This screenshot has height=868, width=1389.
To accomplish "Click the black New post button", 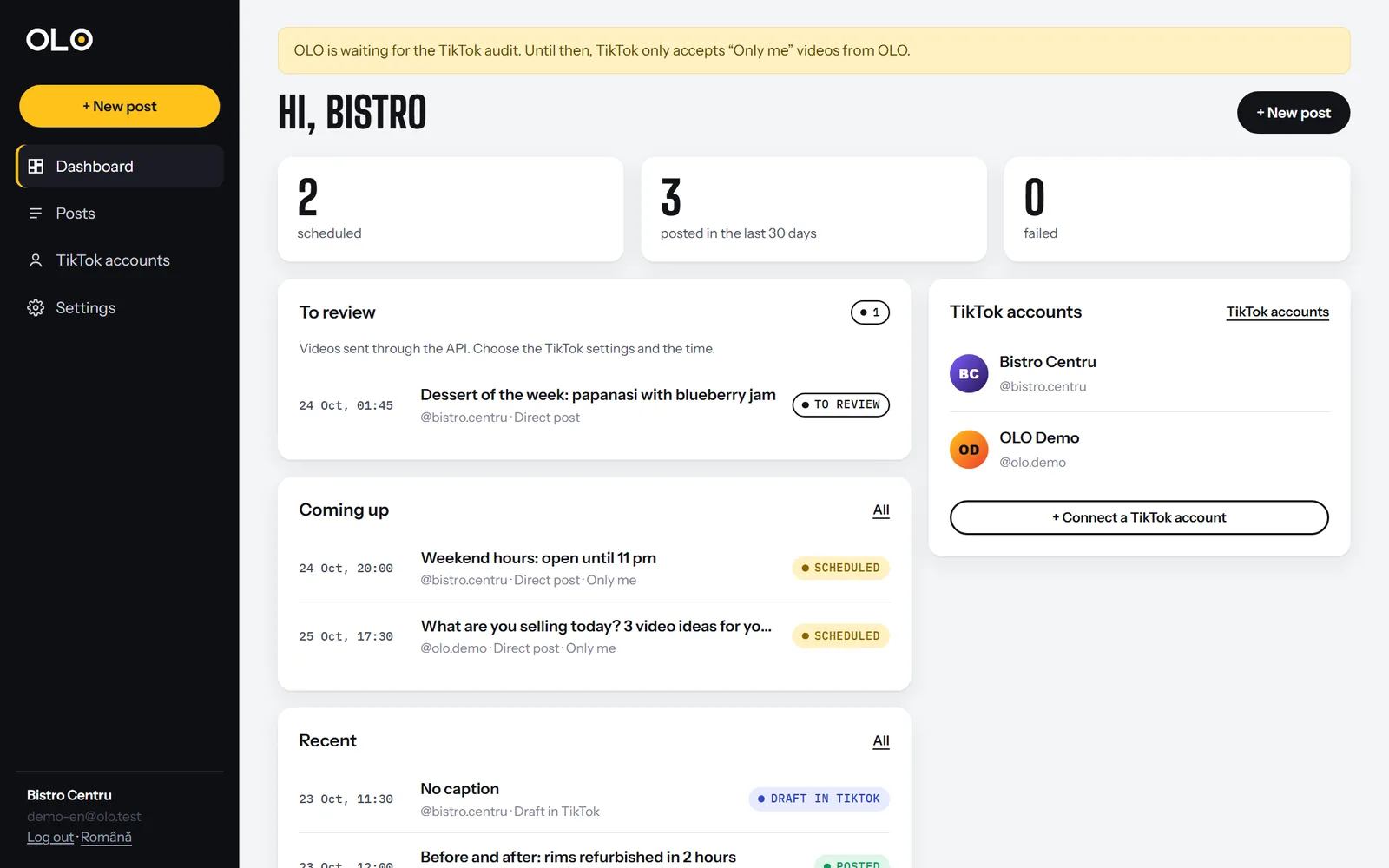I will [1294, 113].
